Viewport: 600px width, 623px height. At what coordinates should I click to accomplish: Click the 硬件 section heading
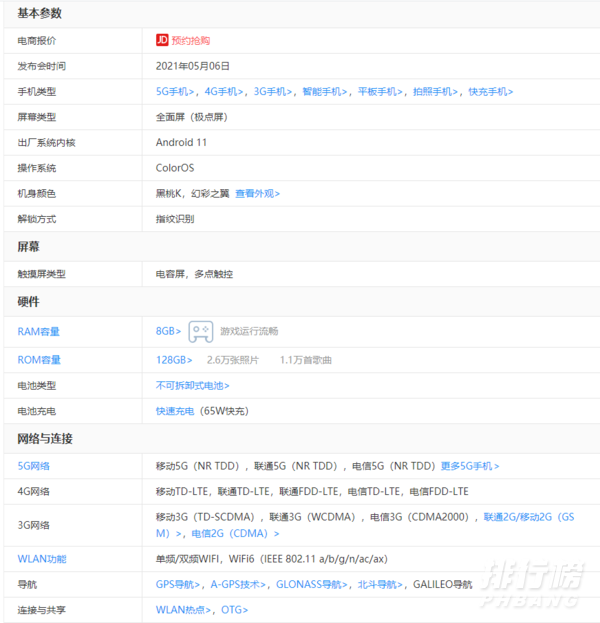click(x=28, y=302)
